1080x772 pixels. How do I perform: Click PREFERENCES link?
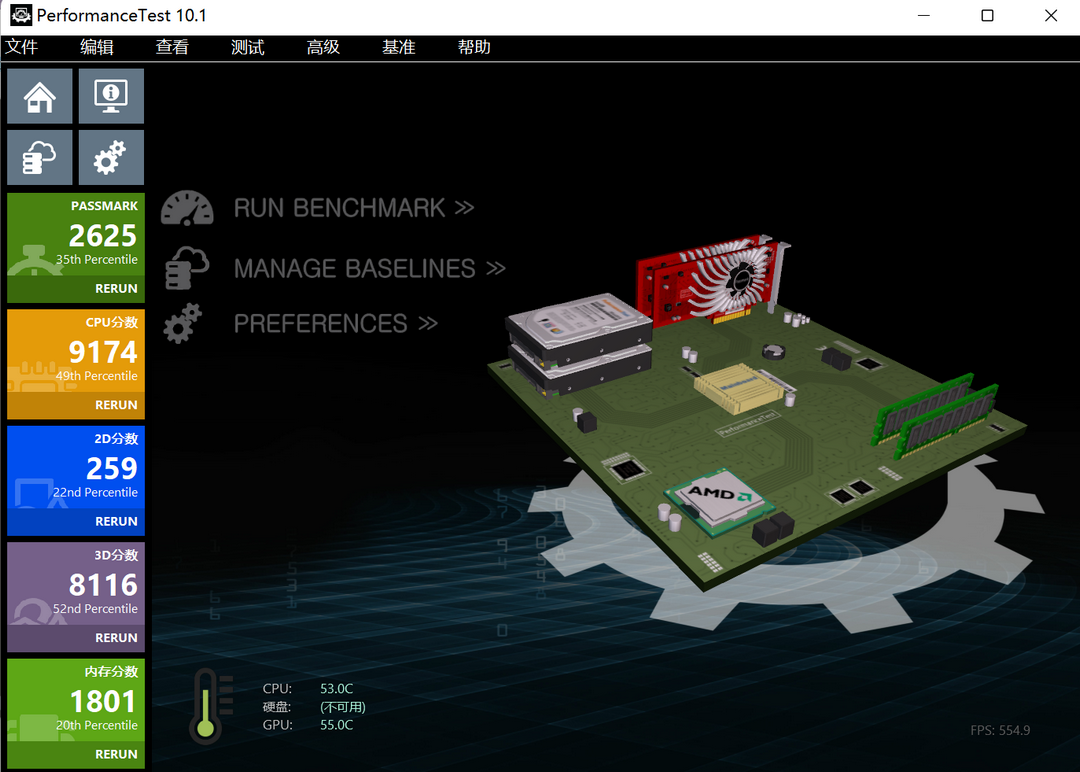click(336, 324)
